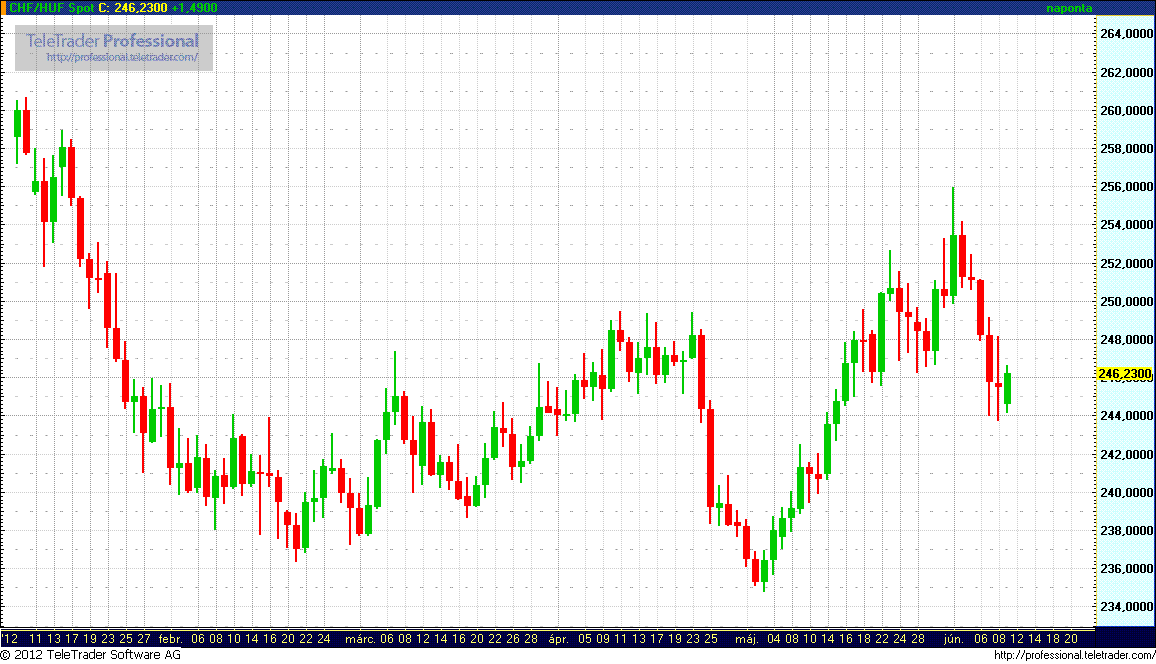1156x664 pixels.
Task: Click the 240,0000 price axis label
Action: pyautogui.click(x=1126, y=492)
